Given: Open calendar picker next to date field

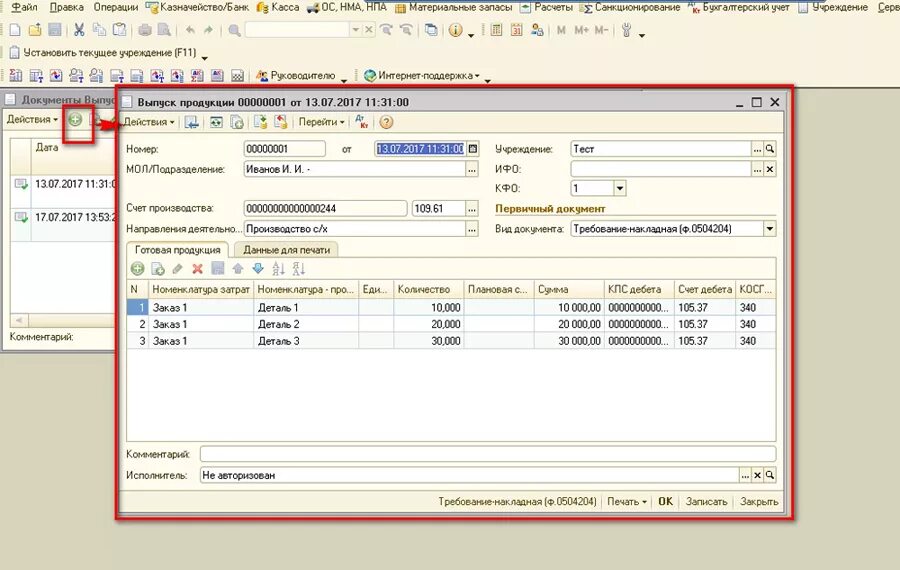Looking at the screenshot, I should pos(472,149).
